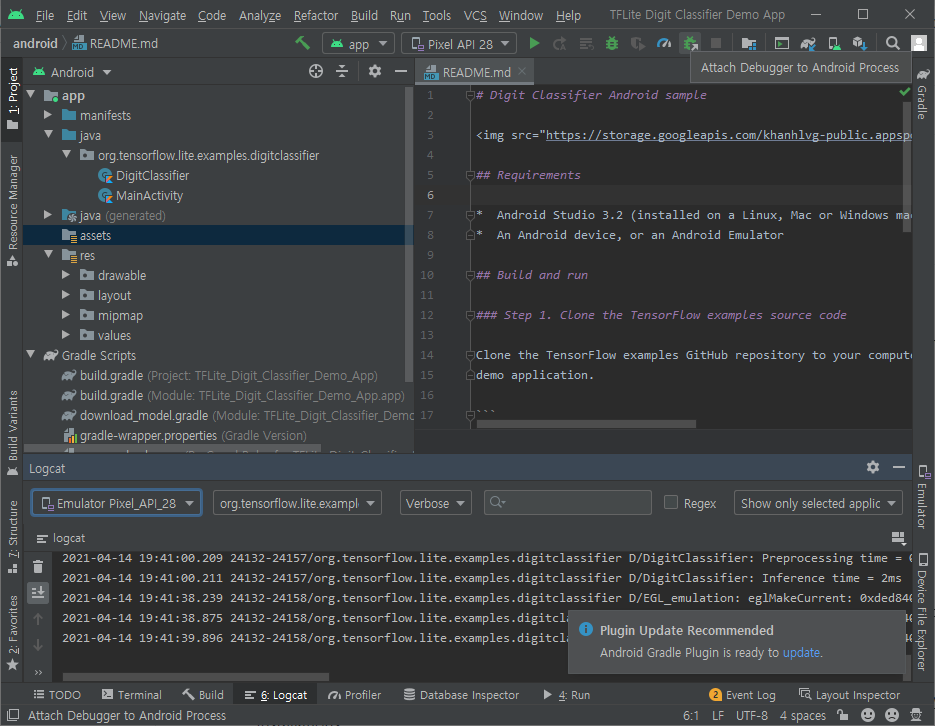This screenshot has height=726, width=935.
Task: Click the Run with Coverage icon
Action: pos(637,44)
